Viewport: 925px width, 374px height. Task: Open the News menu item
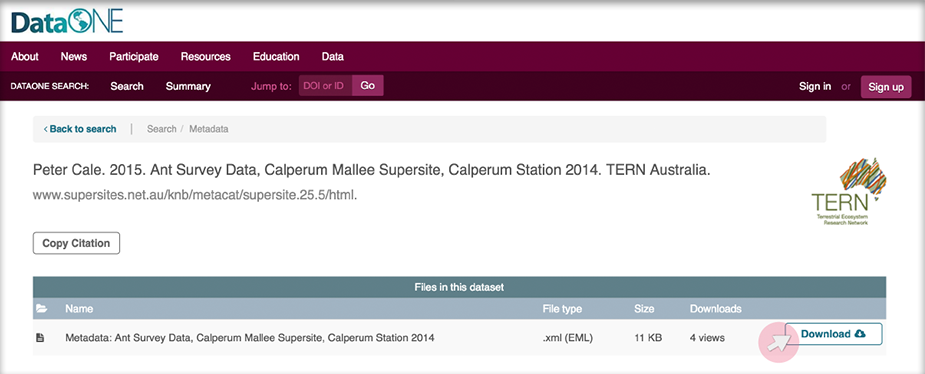click(x=74, y=57)
